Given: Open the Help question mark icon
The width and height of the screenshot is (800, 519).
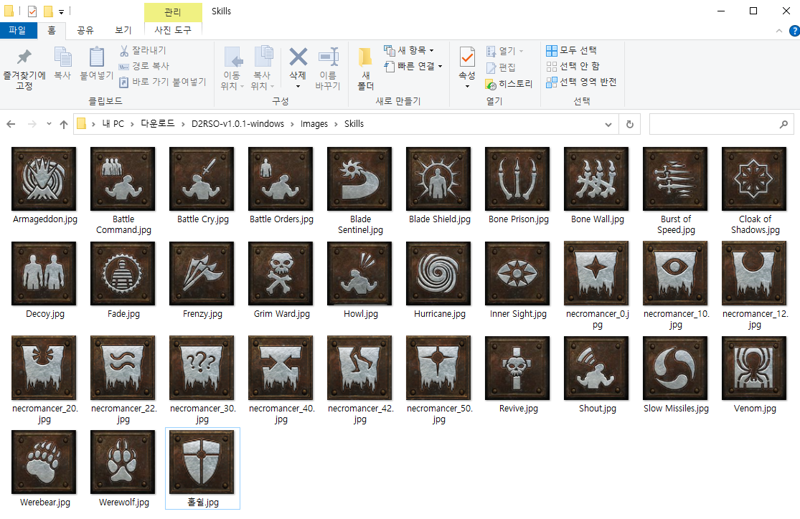Looking at the screenshot, I should pyautogui.click(x=794, y=31).
